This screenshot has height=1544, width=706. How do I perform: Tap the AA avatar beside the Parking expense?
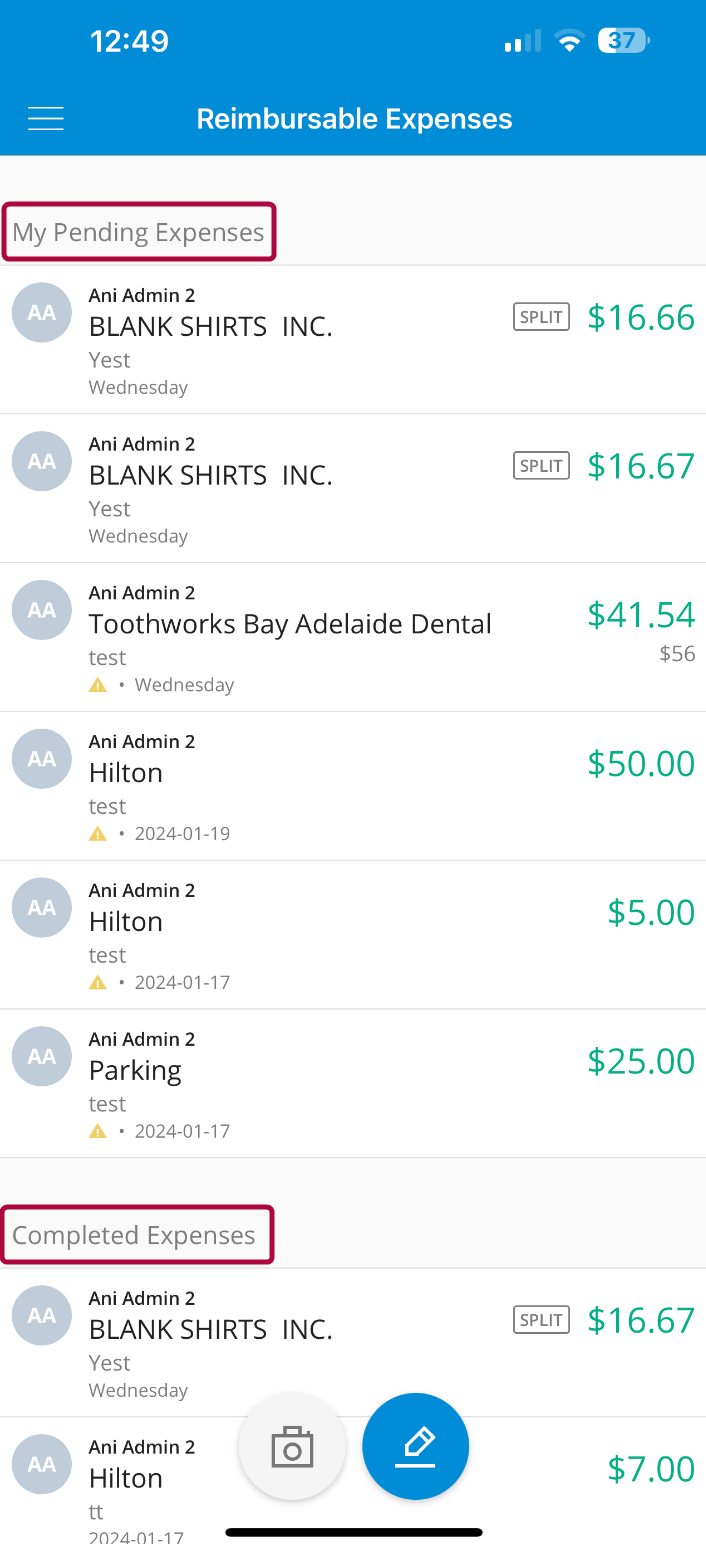pos(41,1055)
